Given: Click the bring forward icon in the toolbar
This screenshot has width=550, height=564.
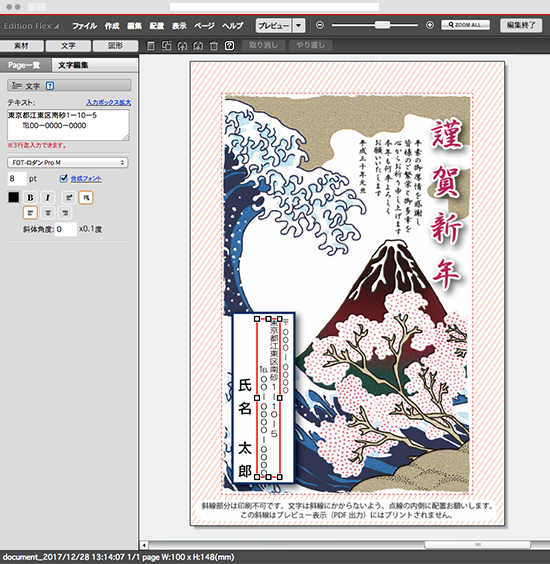Looking at the screenshot, I should [x=182, y=46].
